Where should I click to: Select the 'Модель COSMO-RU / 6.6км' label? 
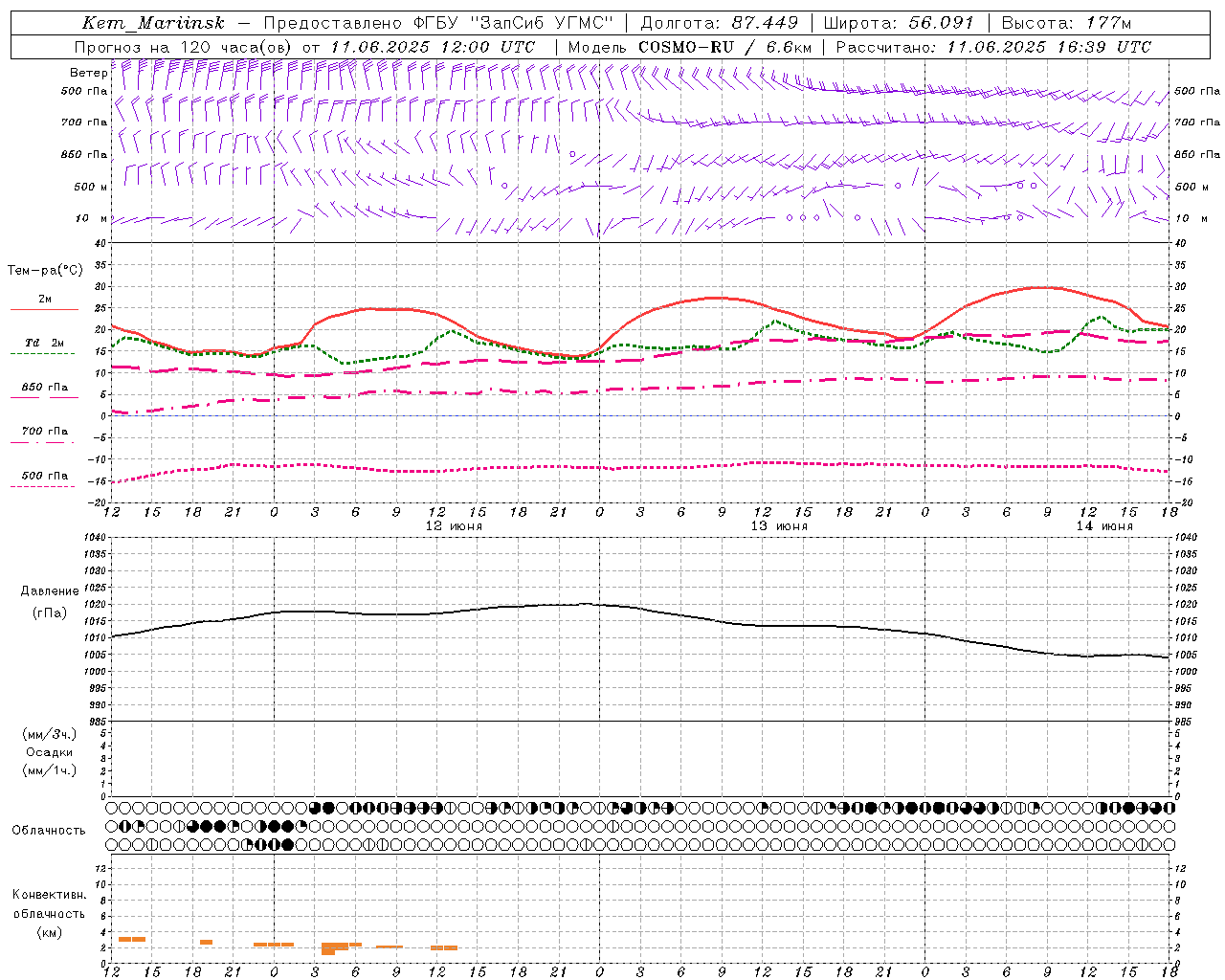click(x=690, y=47)
